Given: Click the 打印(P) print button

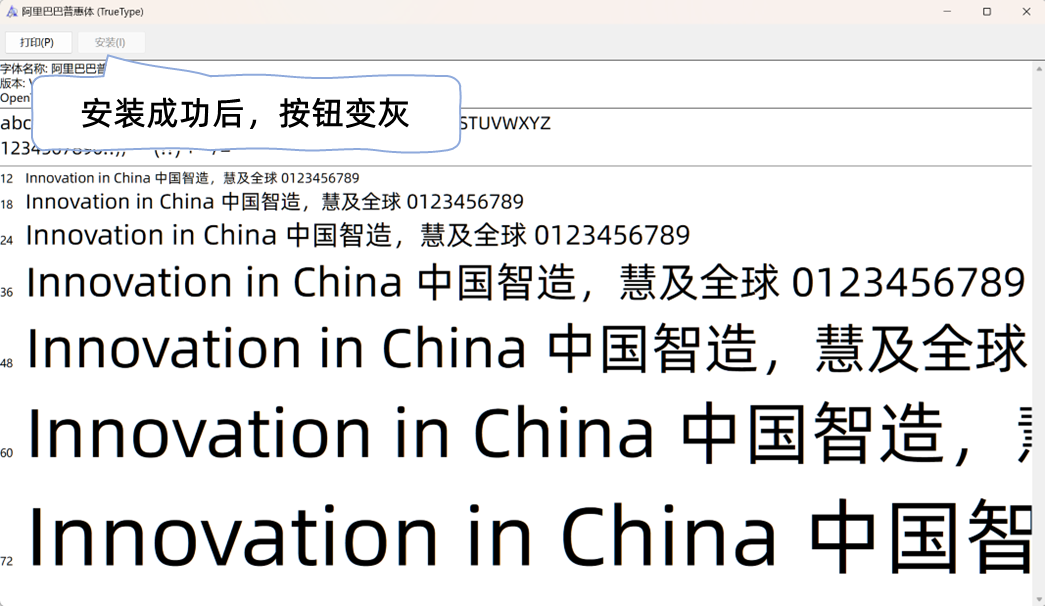Looking at the screenshot, I should click(x=38, y=42).
